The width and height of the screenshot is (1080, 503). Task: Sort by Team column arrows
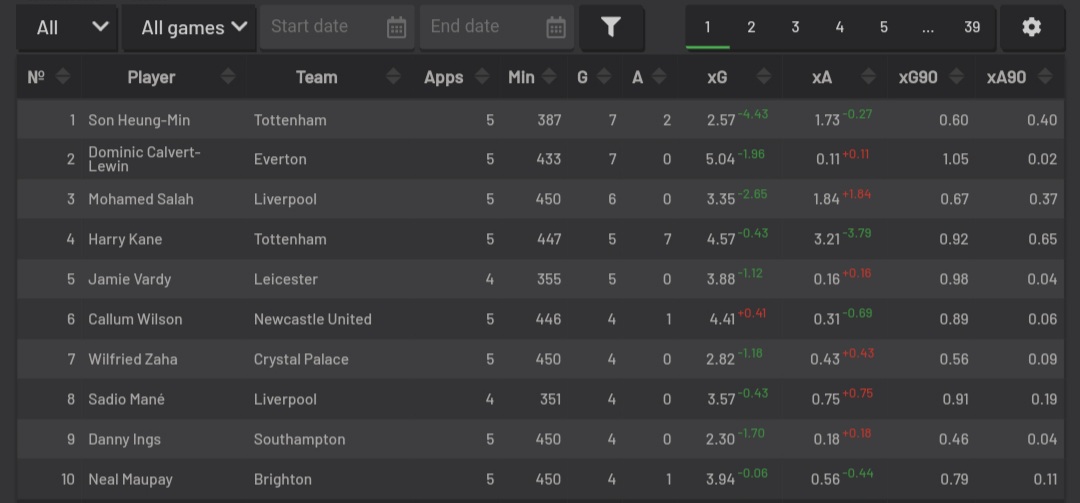tap(393, 77)
